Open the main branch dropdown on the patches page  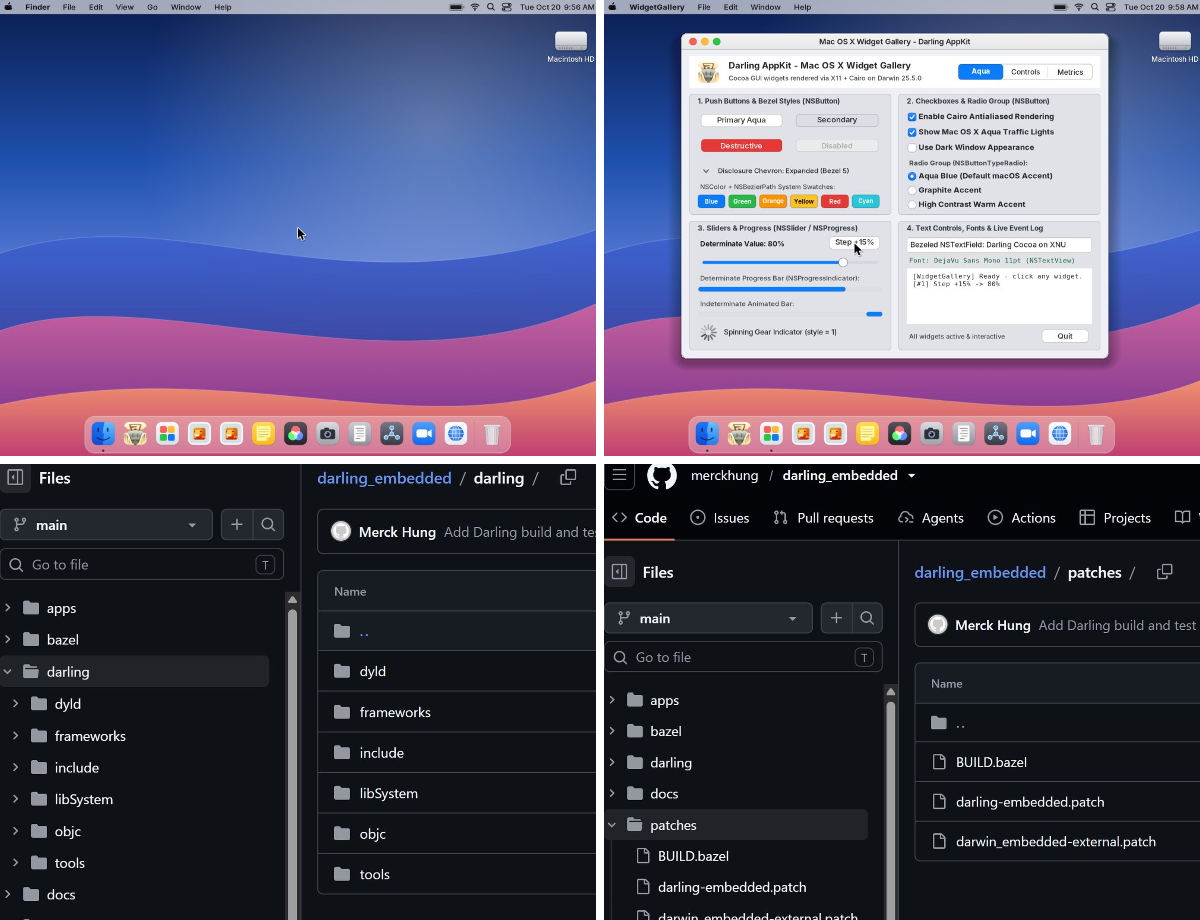pyautogui.click(x=708, y=618)
